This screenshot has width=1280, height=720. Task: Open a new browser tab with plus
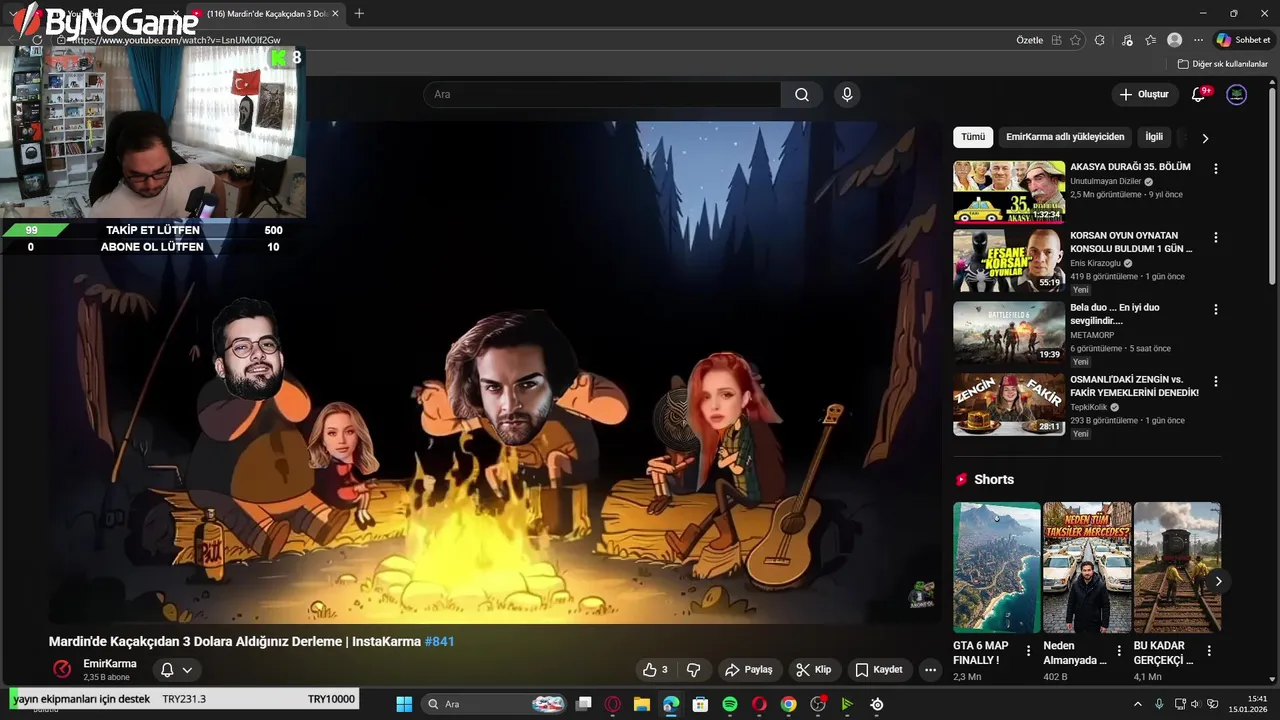pyautogui.click(x=359, y=14)
